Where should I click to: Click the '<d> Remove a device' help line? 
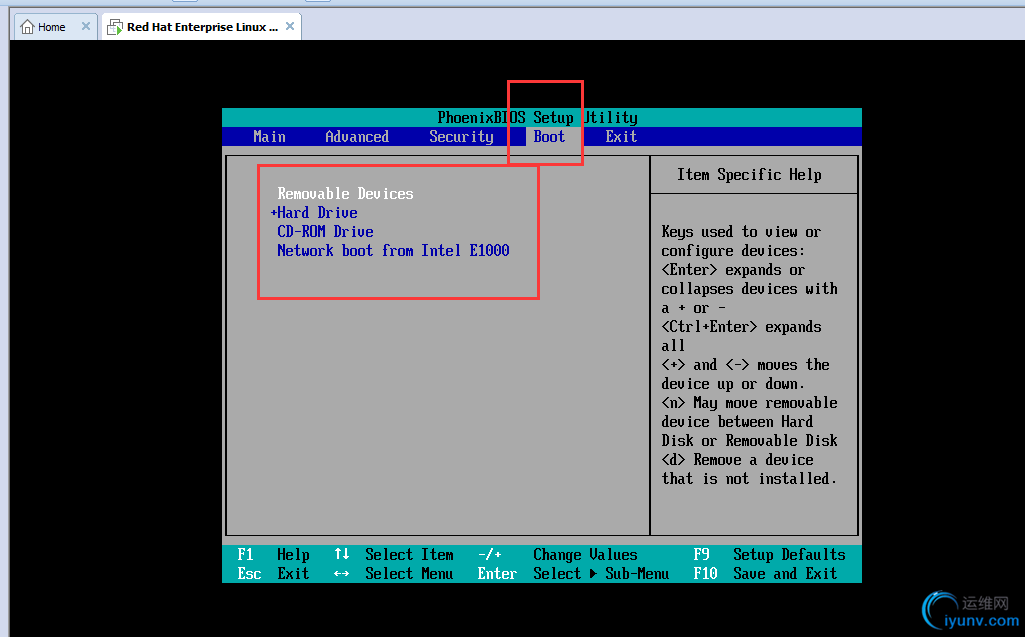coord(737,460)
